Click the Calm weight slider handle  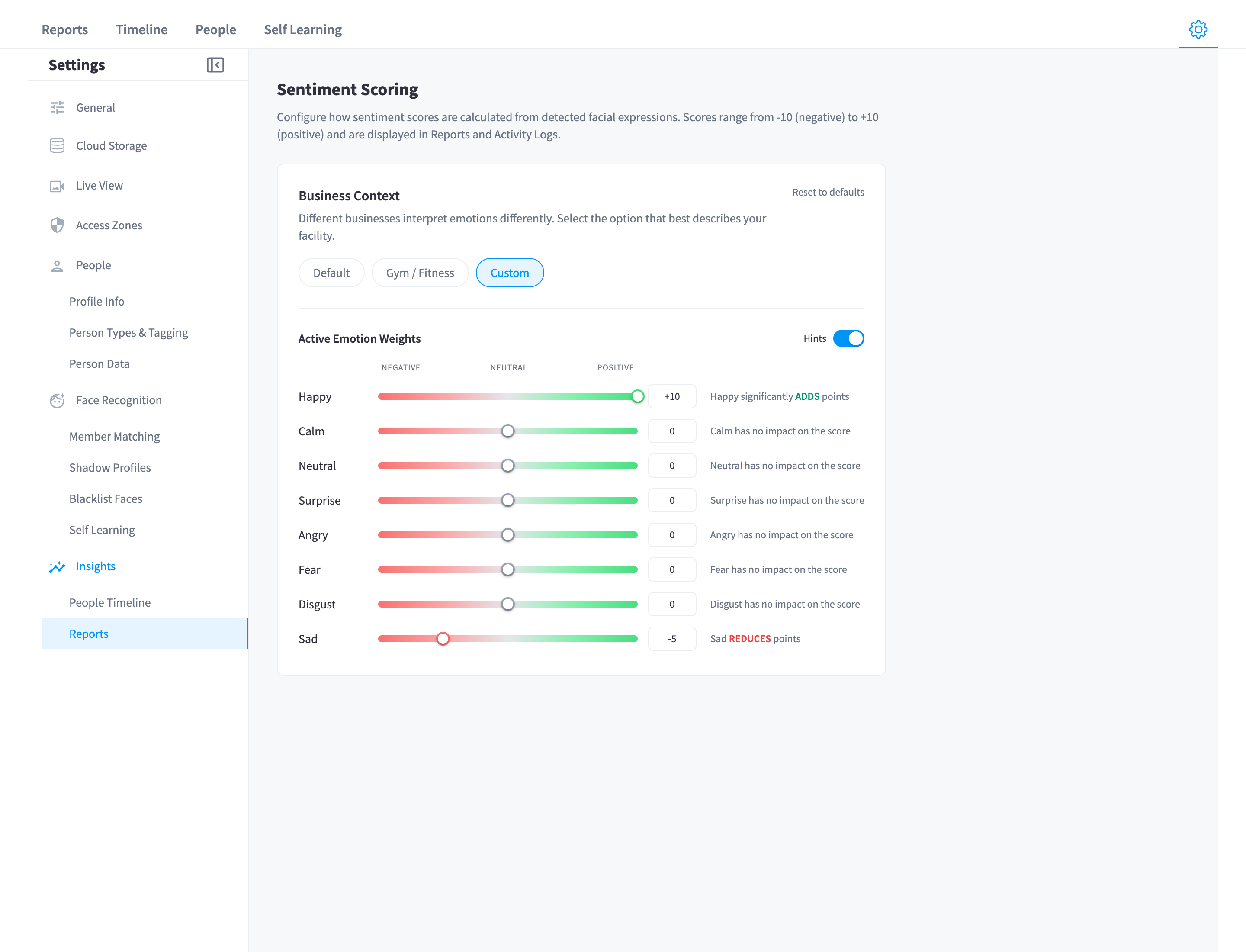point(507,431)
